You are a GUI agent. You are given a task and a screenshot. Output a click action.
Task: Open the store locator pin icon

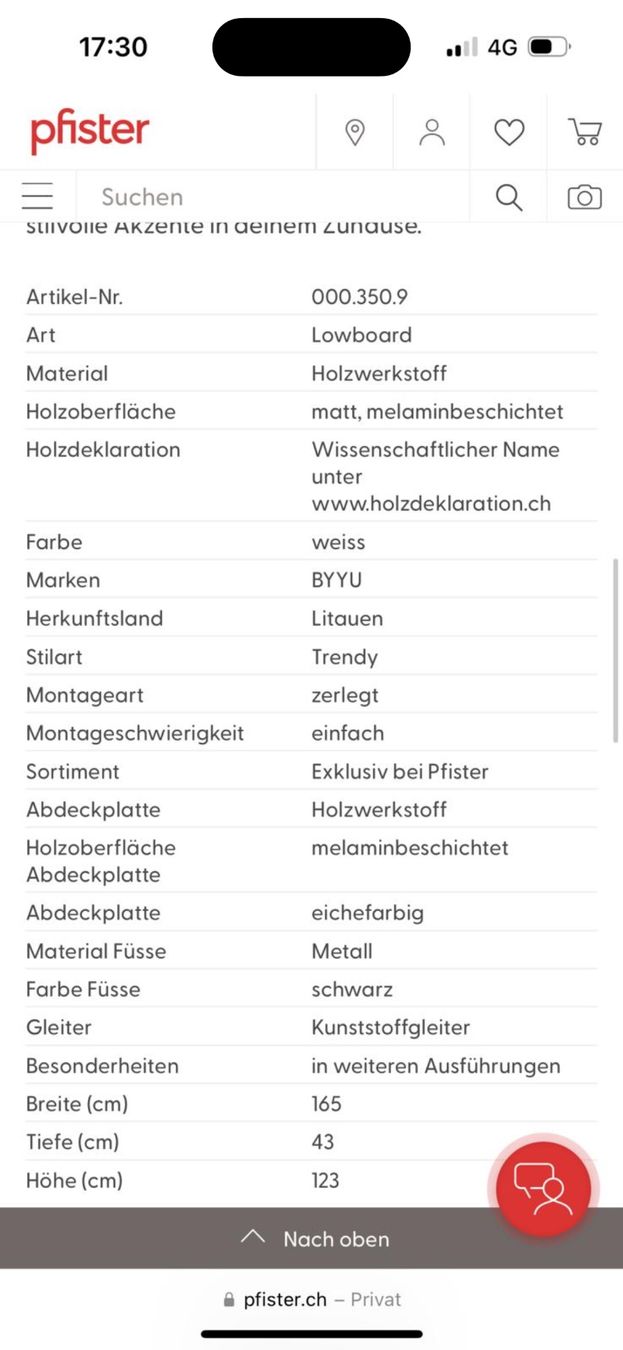[355, 132]
